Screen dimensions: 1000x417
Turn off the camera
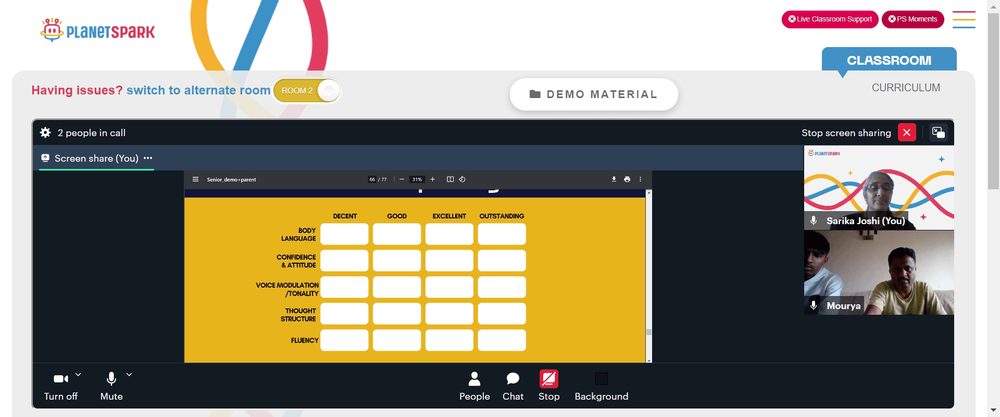tap(61, 386)
